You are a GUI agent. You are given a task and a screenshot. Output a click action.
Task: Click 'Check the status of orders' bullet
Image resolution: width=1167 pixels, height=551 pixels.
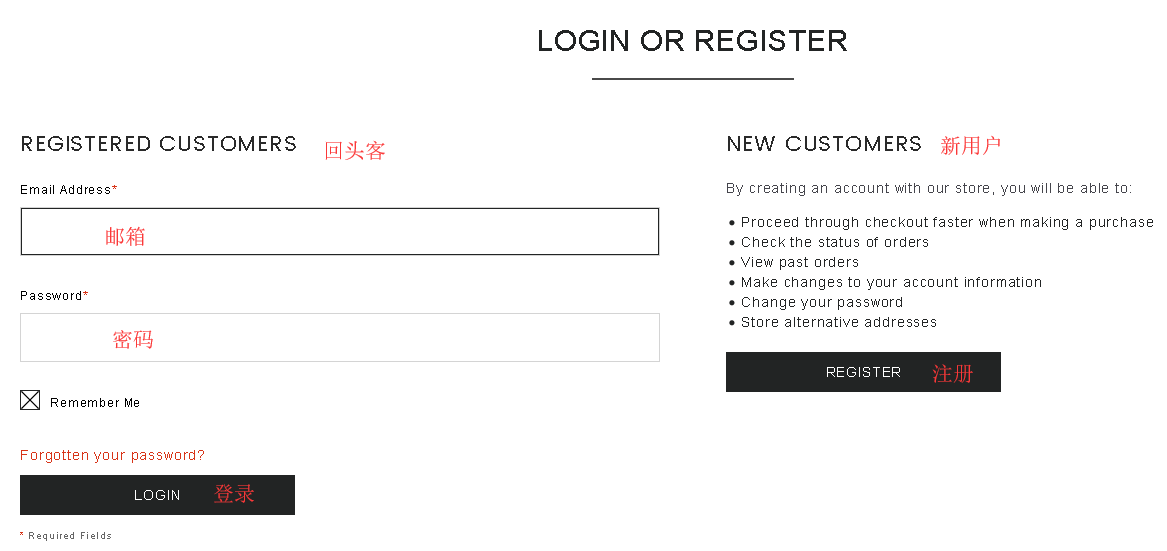[834, 242]
